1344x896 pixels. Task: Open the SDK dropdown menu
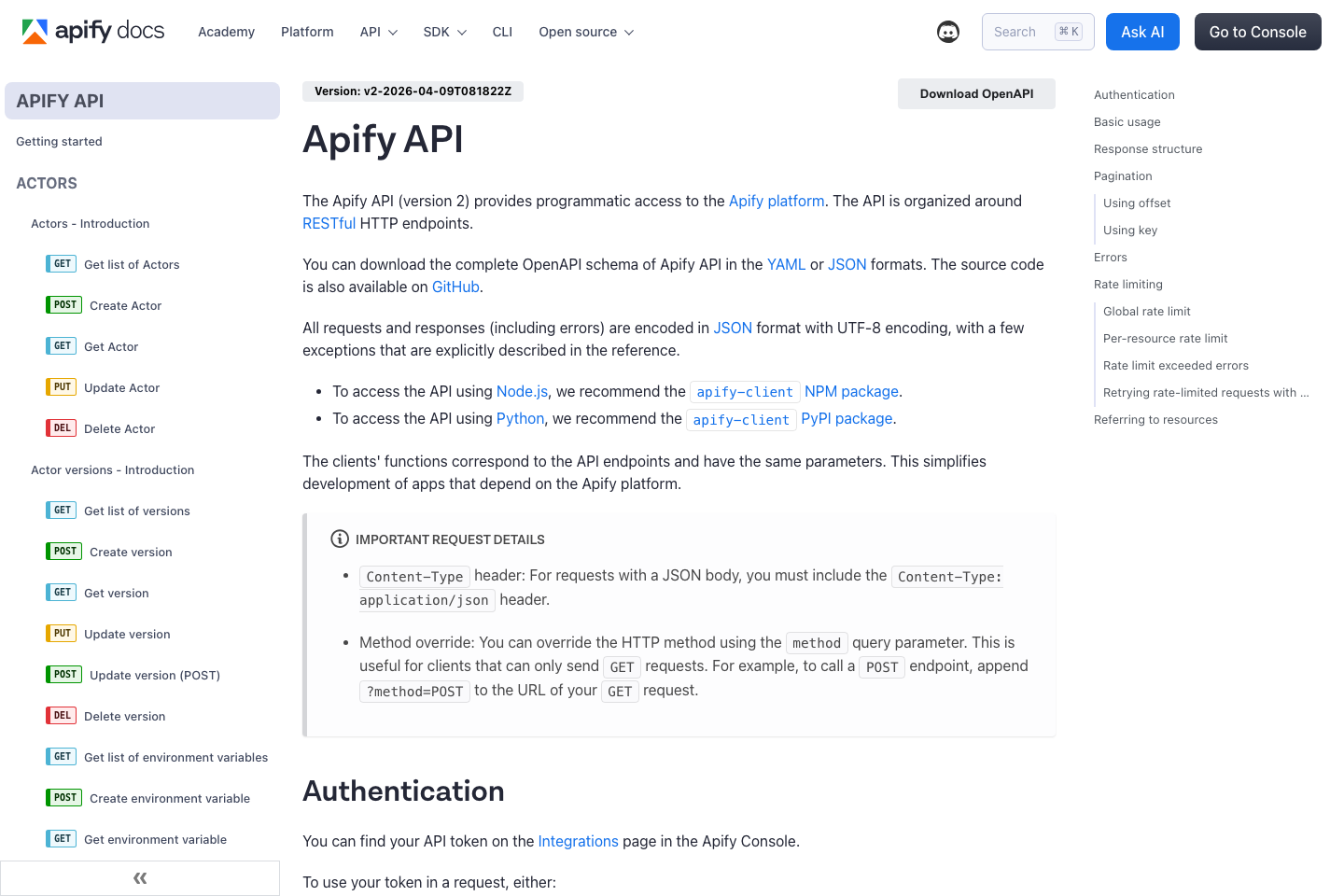point(443,32)
